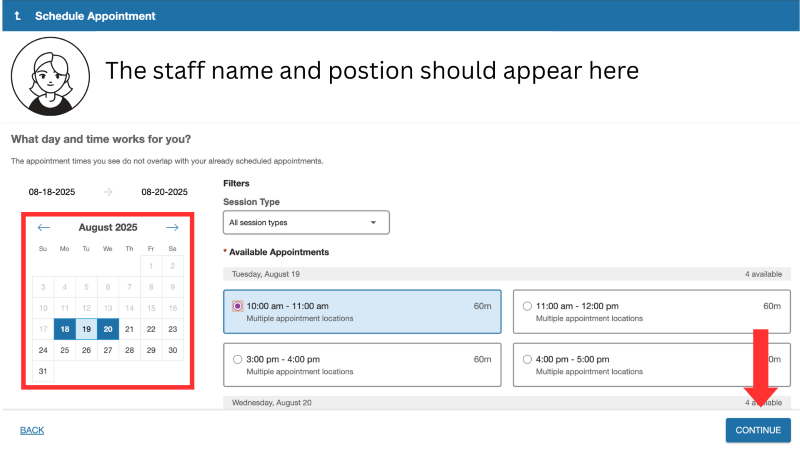
Task: Click the previous month arrow in calendar
Action: point(43,228)
